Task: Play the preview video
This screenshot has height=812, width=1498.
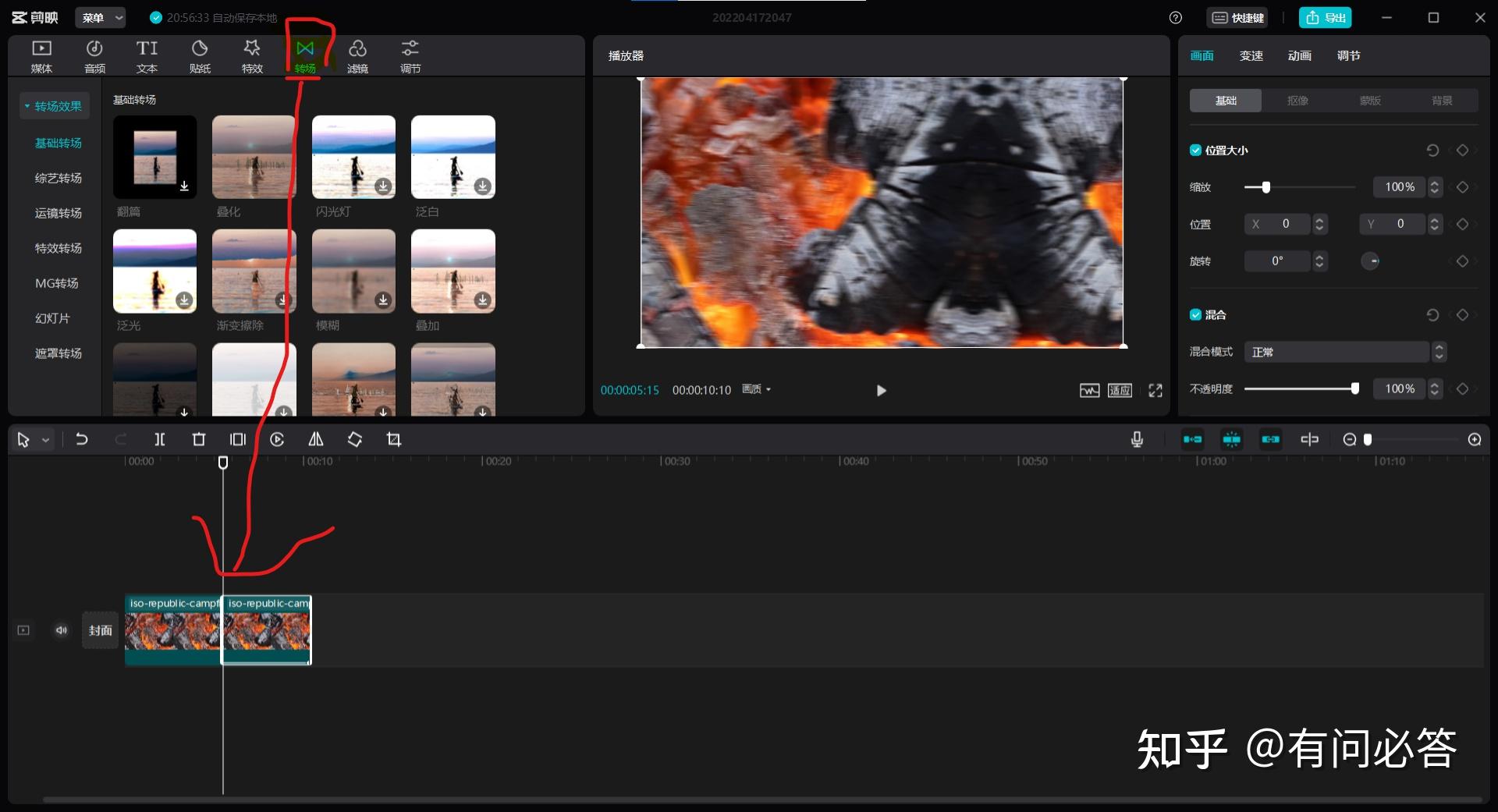Action: coord(881,390)
